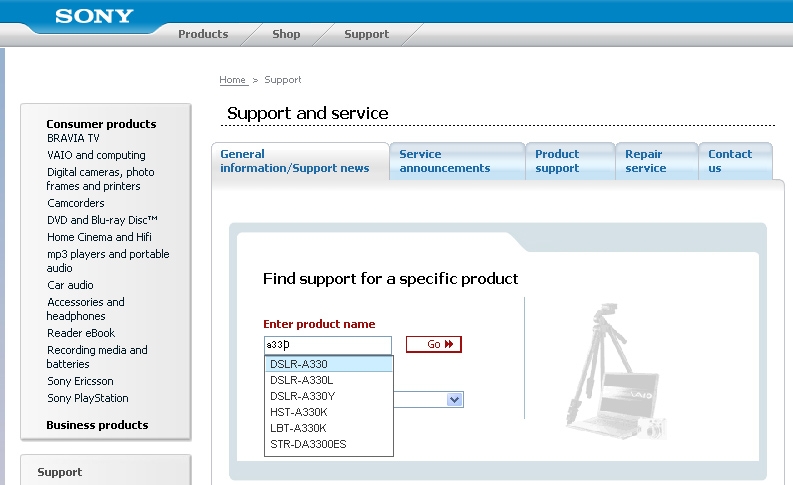Open Business products link

point(97,425)
